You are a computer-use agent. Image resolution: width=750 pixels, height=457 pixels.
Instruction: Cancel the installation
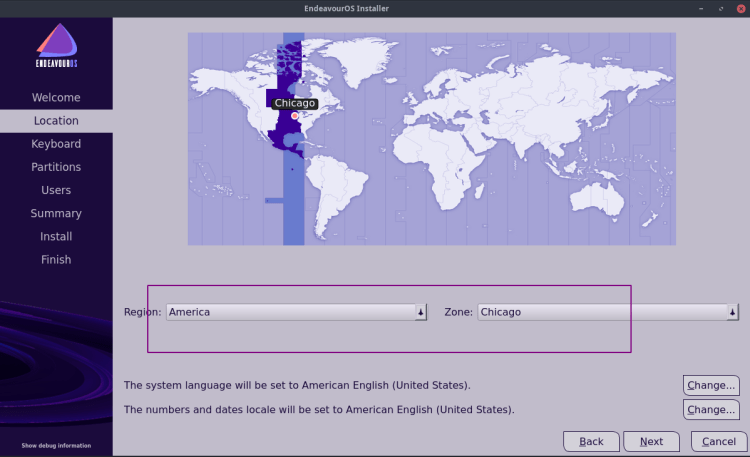click(719, 441)
